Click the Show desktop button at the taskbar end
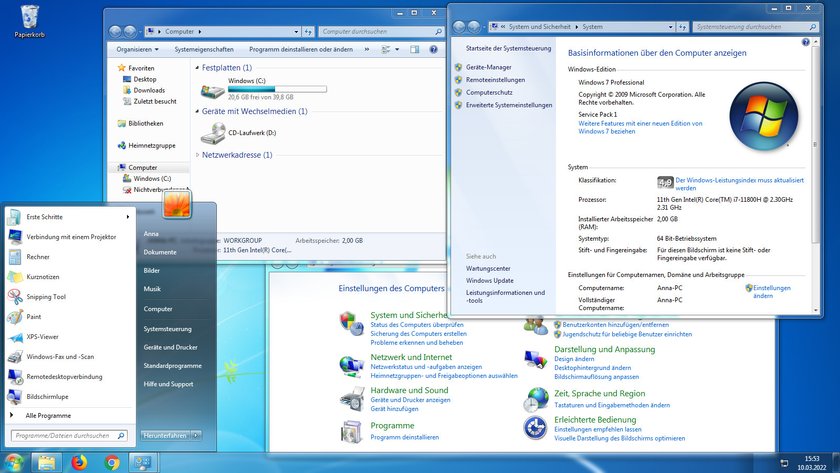This screenshot has height=473, width=840. (x=836, y=462)
